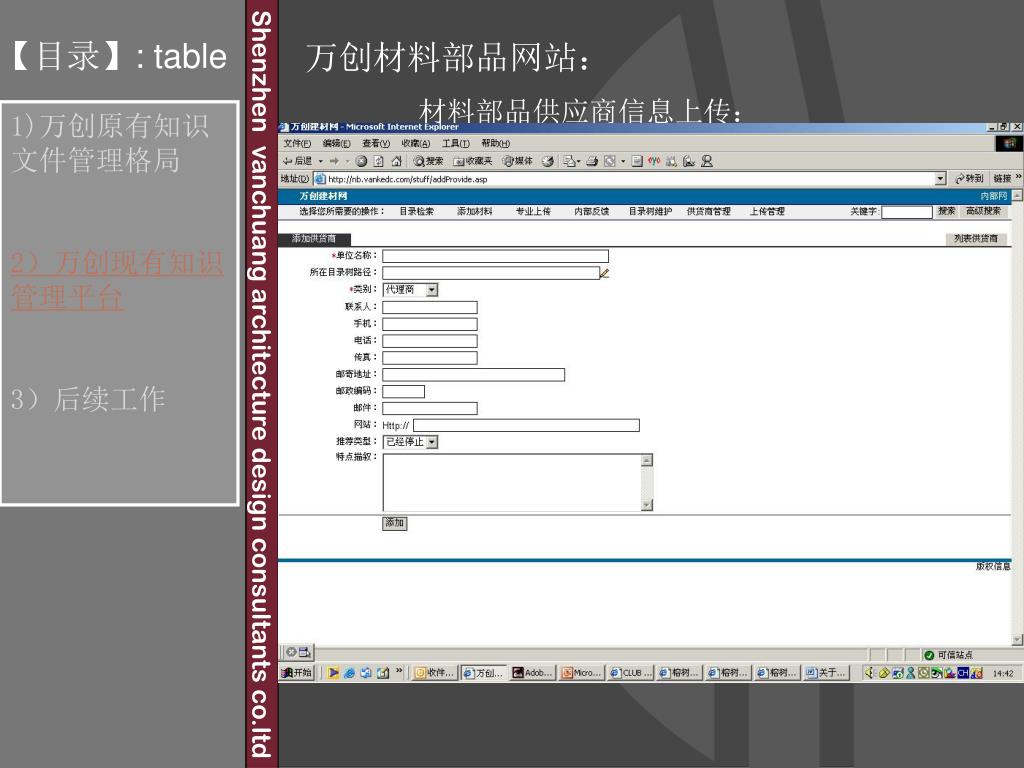
Task: Open the Media (媒体) toolbar button
Action: click(517, 161)
